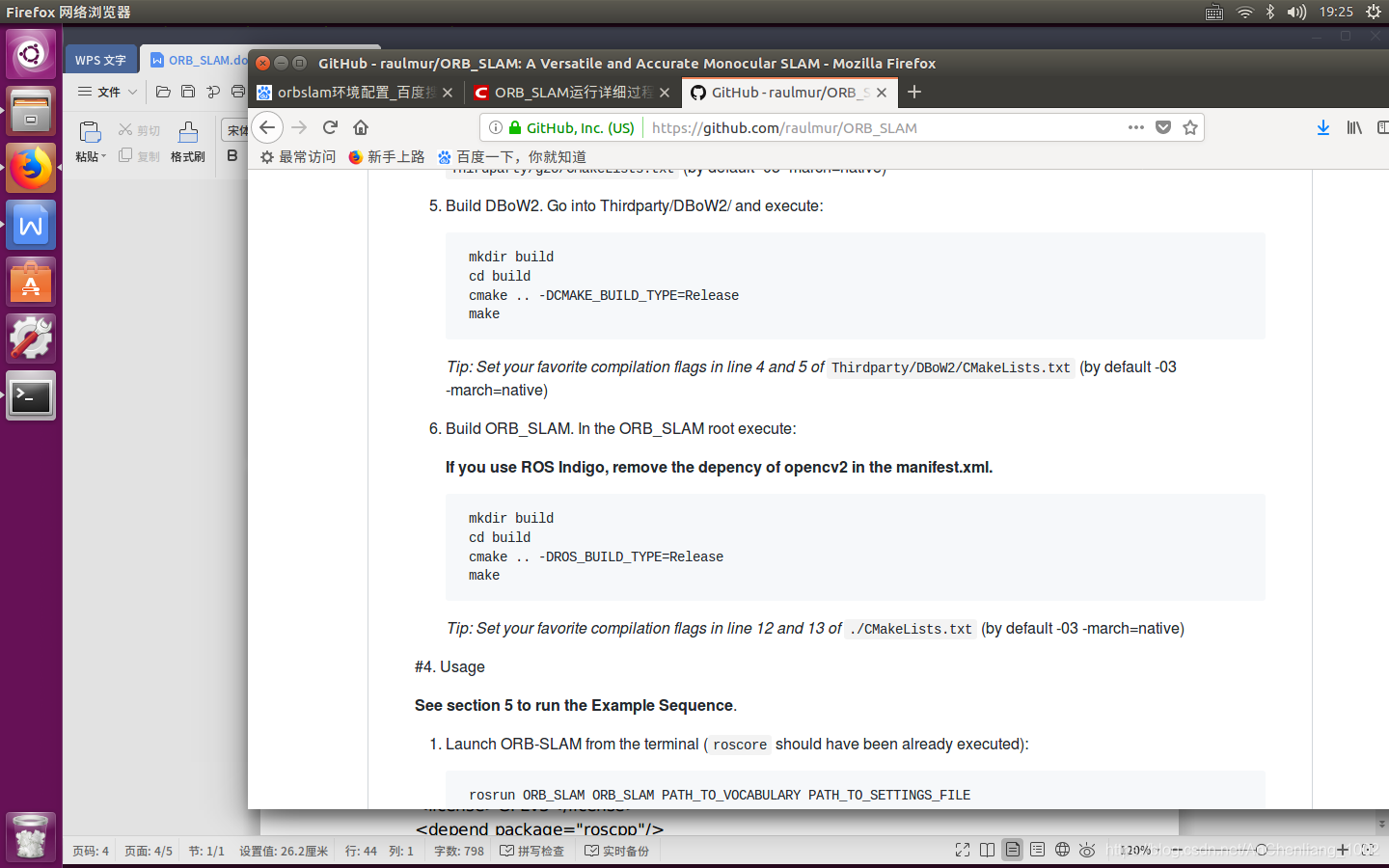This screenshot has width=1389, height=868.
Task: Open new tab with plus button
Action: [914, 92]
